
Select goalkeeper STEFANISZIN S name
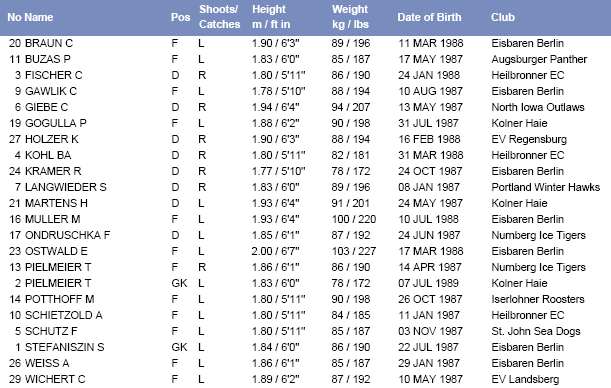(65, 347)
